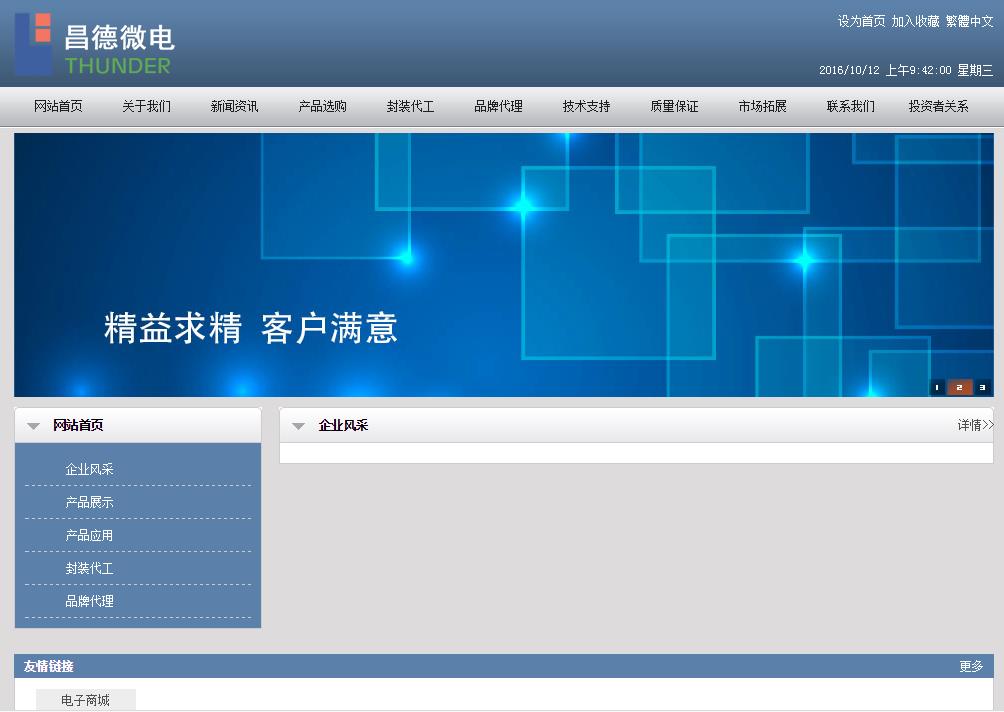Viewport: 1004px width, 712px height.
Task: Open 品牌代理 in the top navigation
Action: point(499,106)
